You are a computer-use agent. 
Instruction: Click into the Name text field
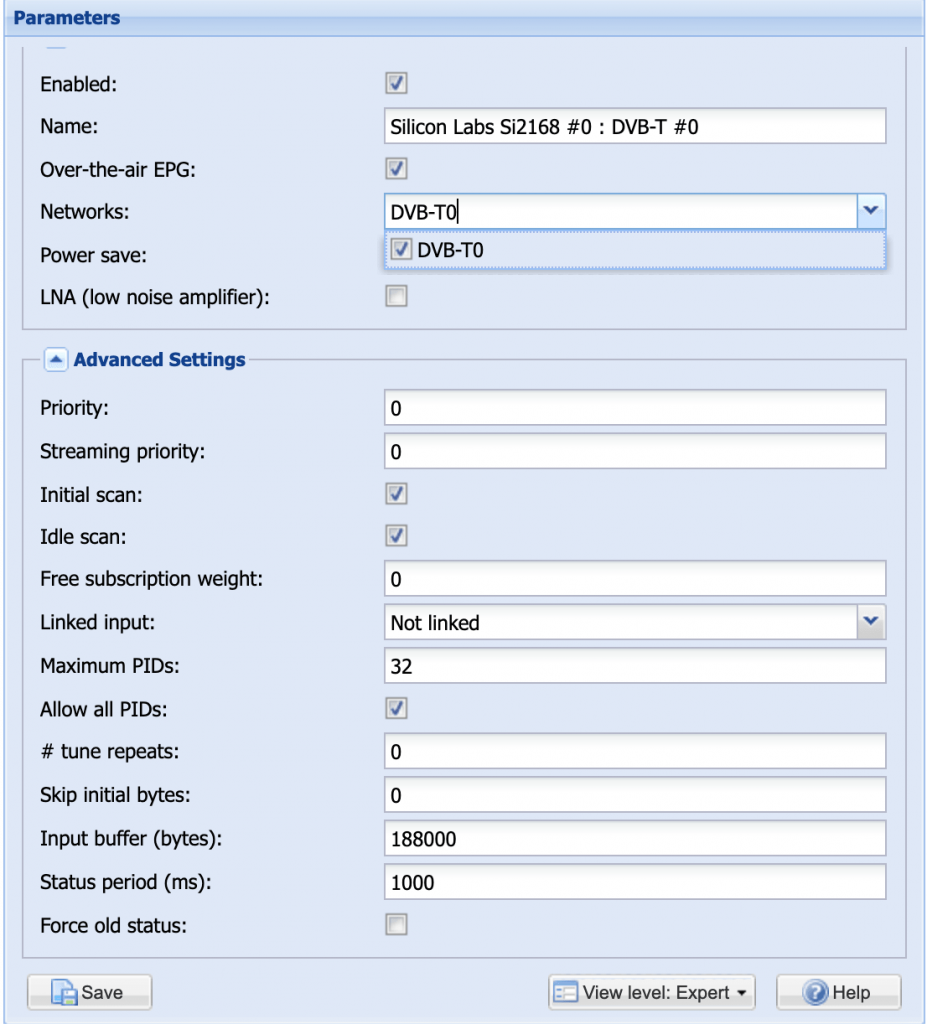(635, 127)
